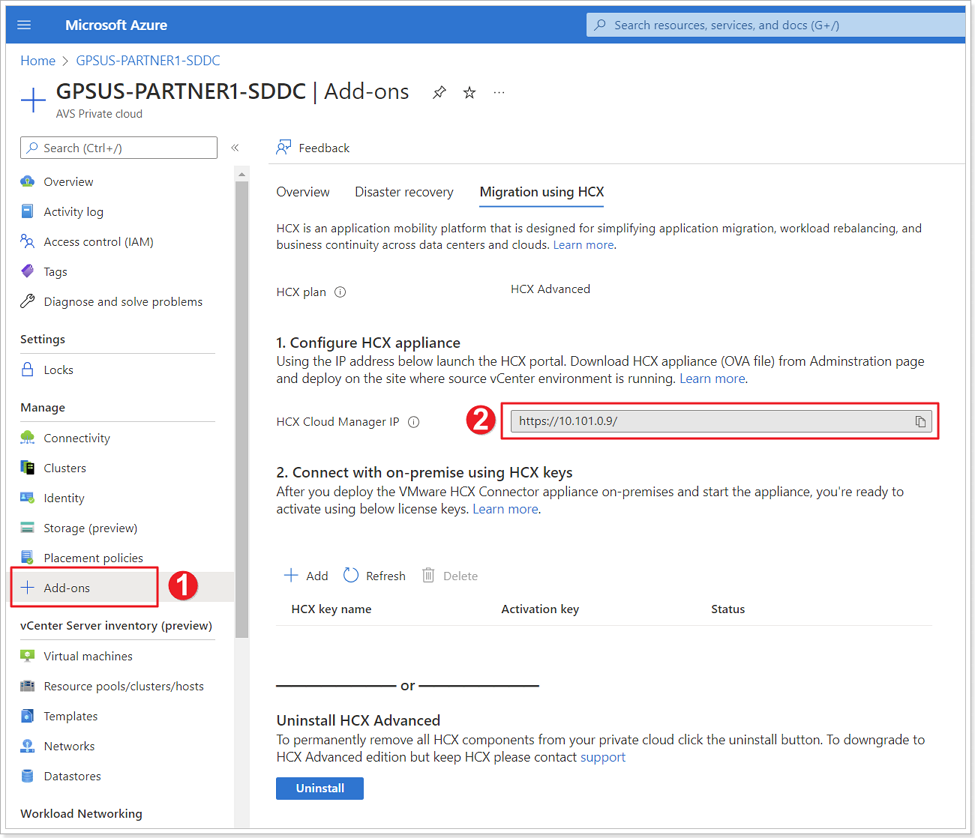Screen dimensions: 975x838
Task: Open more options via the ellipsis
Action: point(498,92)
